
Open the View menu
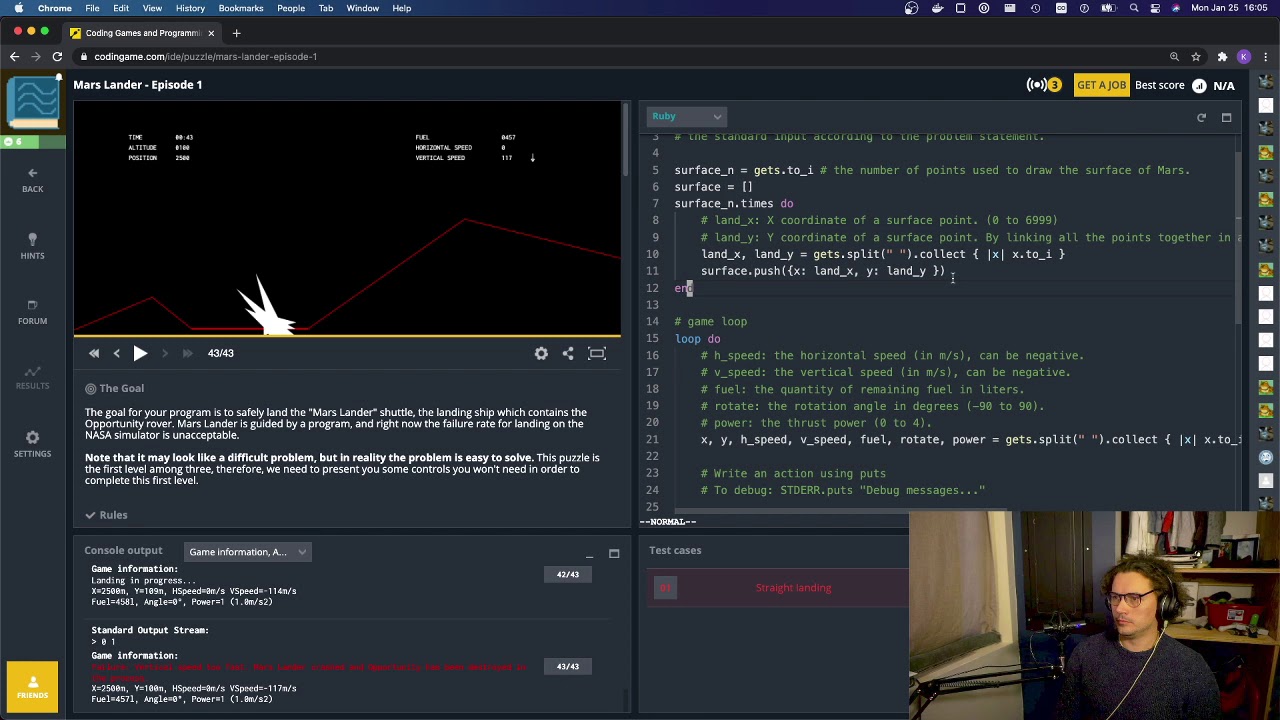pyautogui.click(x=152, y=8)
